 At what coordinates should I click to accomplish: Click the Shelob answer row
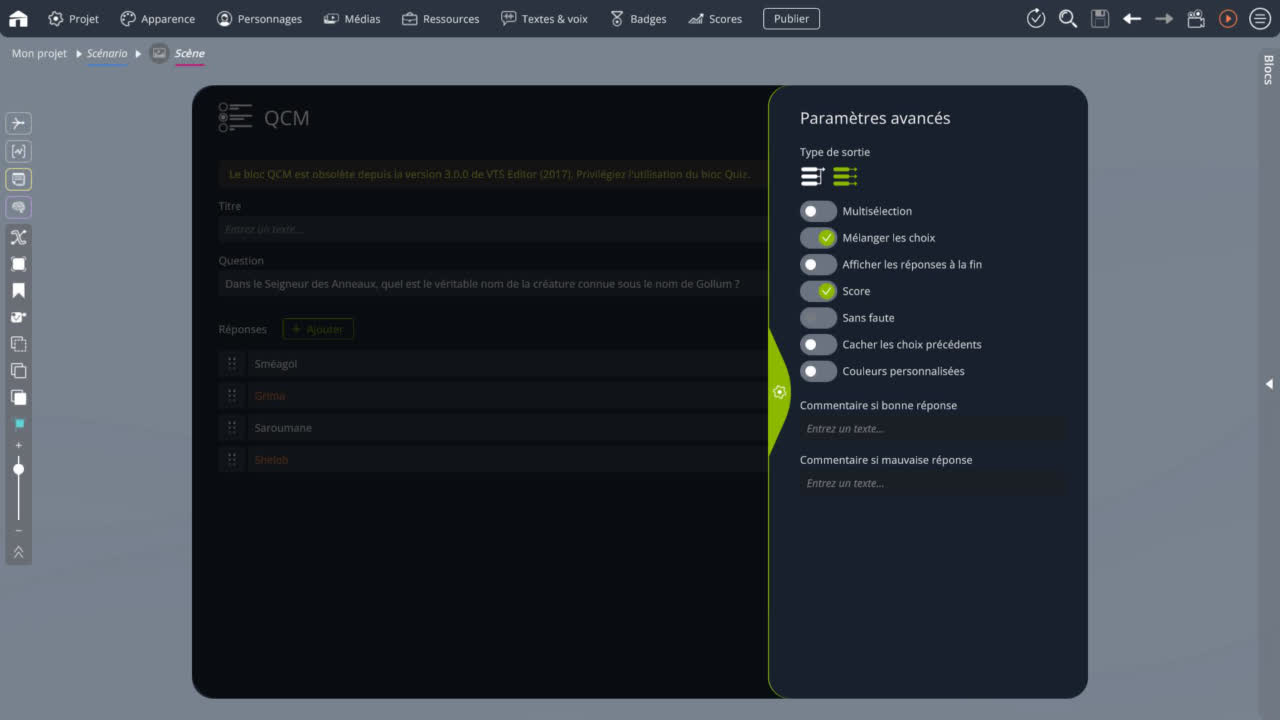tap(507, 460)
